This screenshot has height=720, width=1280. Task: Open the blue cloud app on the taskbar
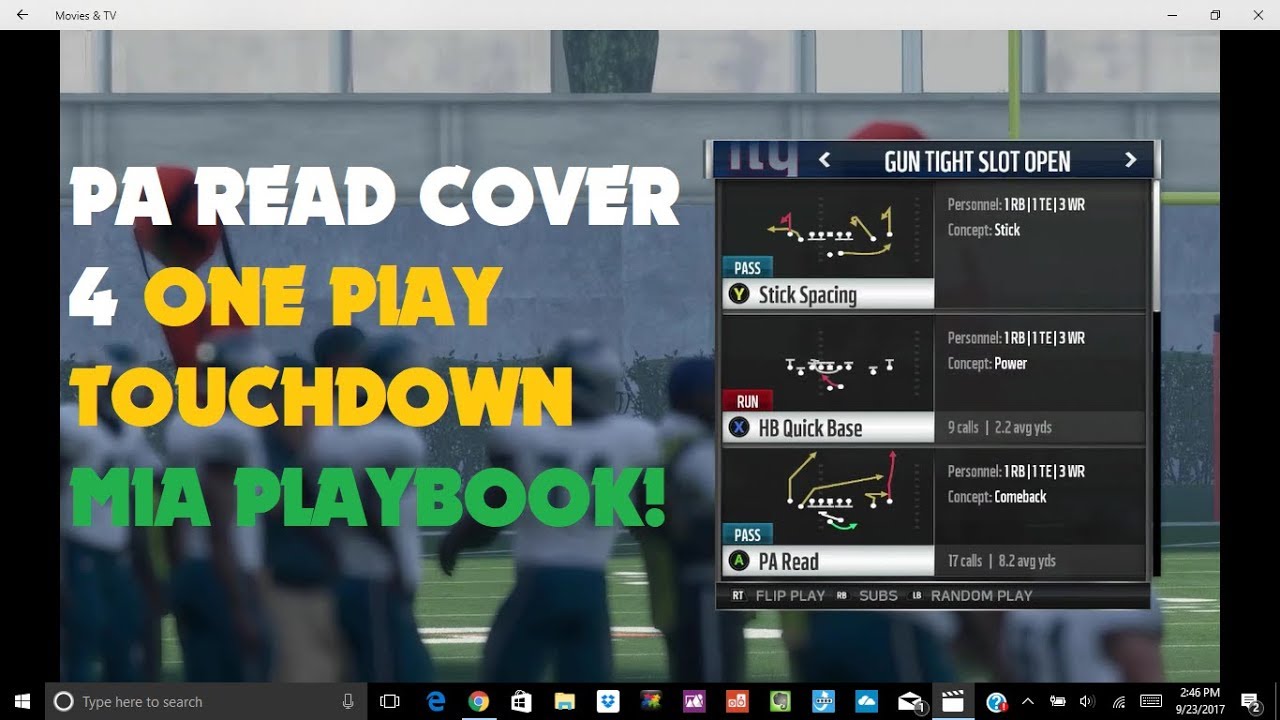point(866,701)
